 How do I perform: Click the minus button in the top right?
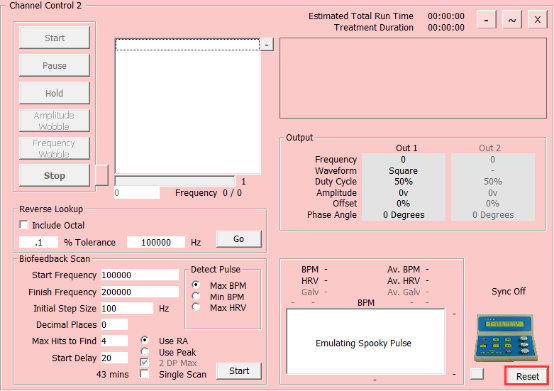tap(487, 20)
